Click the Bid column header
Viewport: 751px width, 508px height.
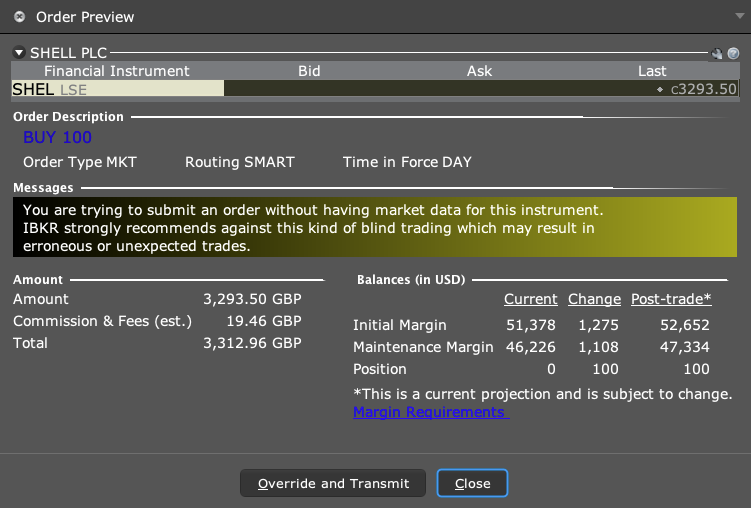coord(309,71)
